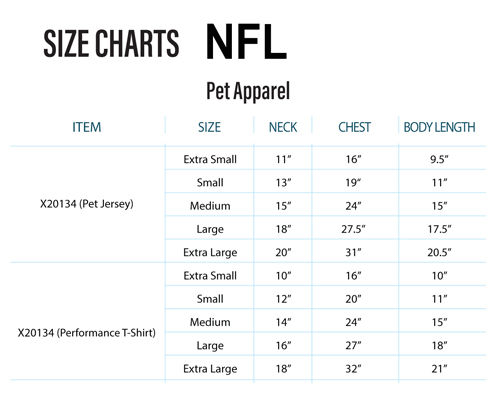Click the SIZE column header

coord(209,127)
